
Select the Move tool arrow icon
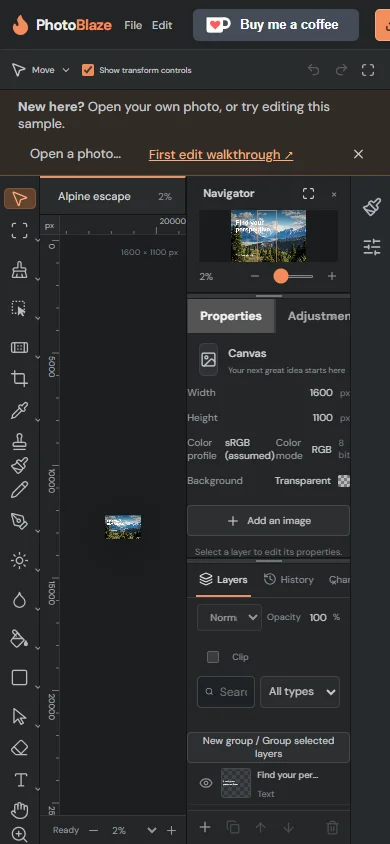point(19,199)
